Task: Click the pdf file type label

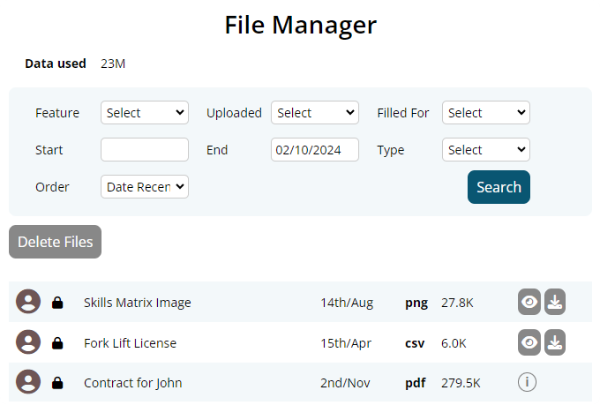Action: pyautogui.click(x=415, y=383)
